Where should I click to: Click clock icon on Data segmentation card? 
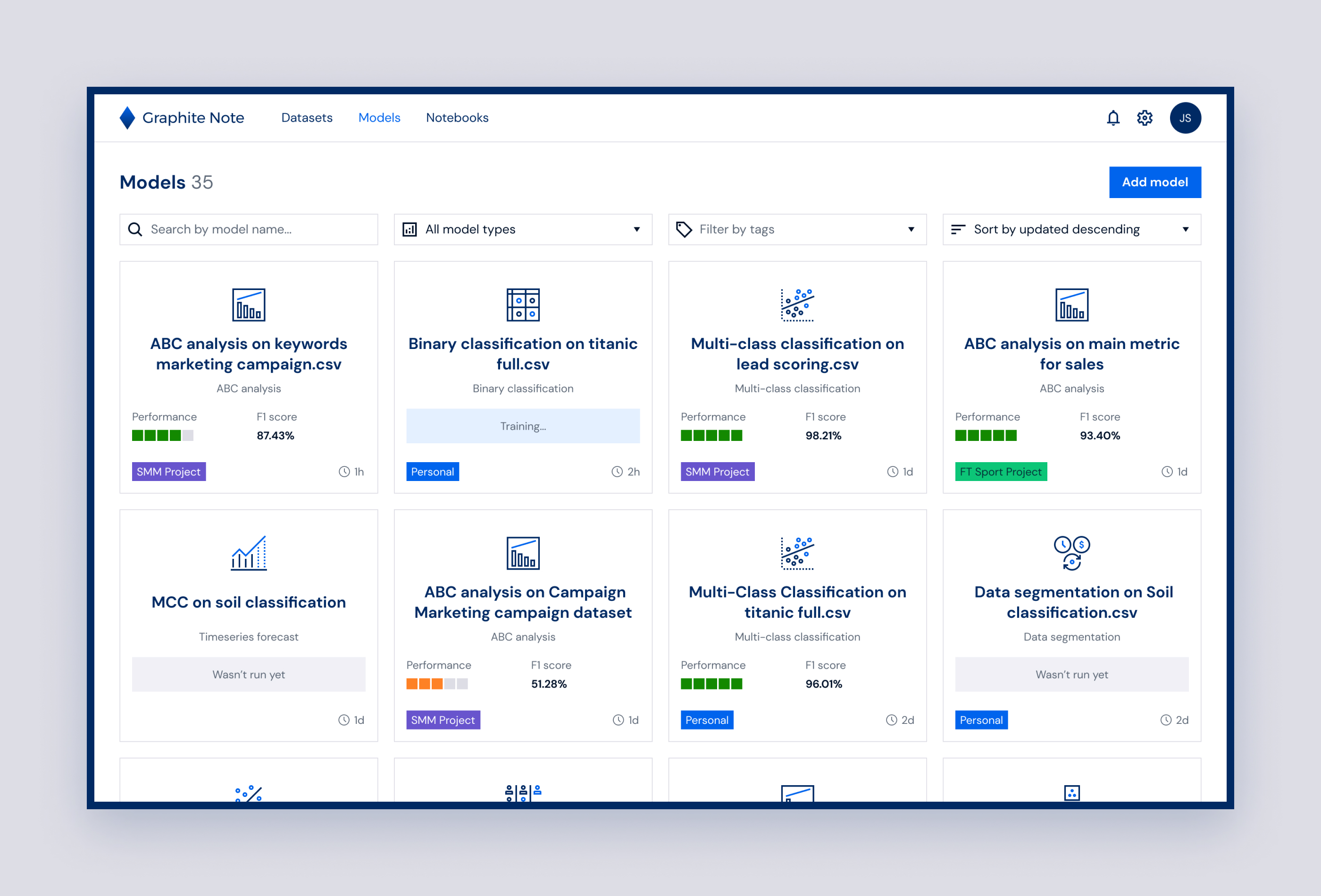coord(1166,720)
